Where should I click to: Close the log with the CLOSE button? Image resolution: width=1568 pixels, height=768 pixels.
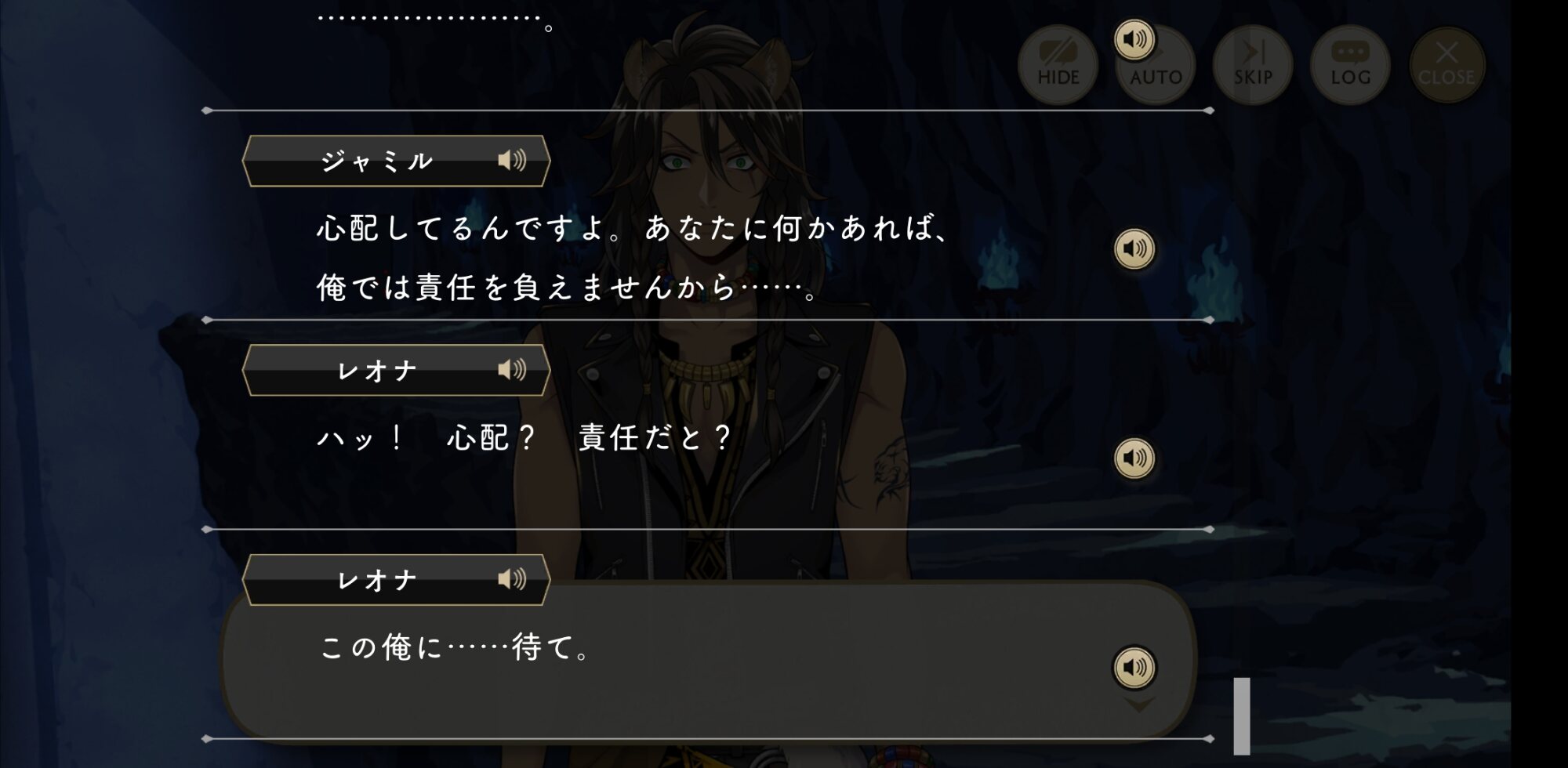click(x=1446, y=64)
